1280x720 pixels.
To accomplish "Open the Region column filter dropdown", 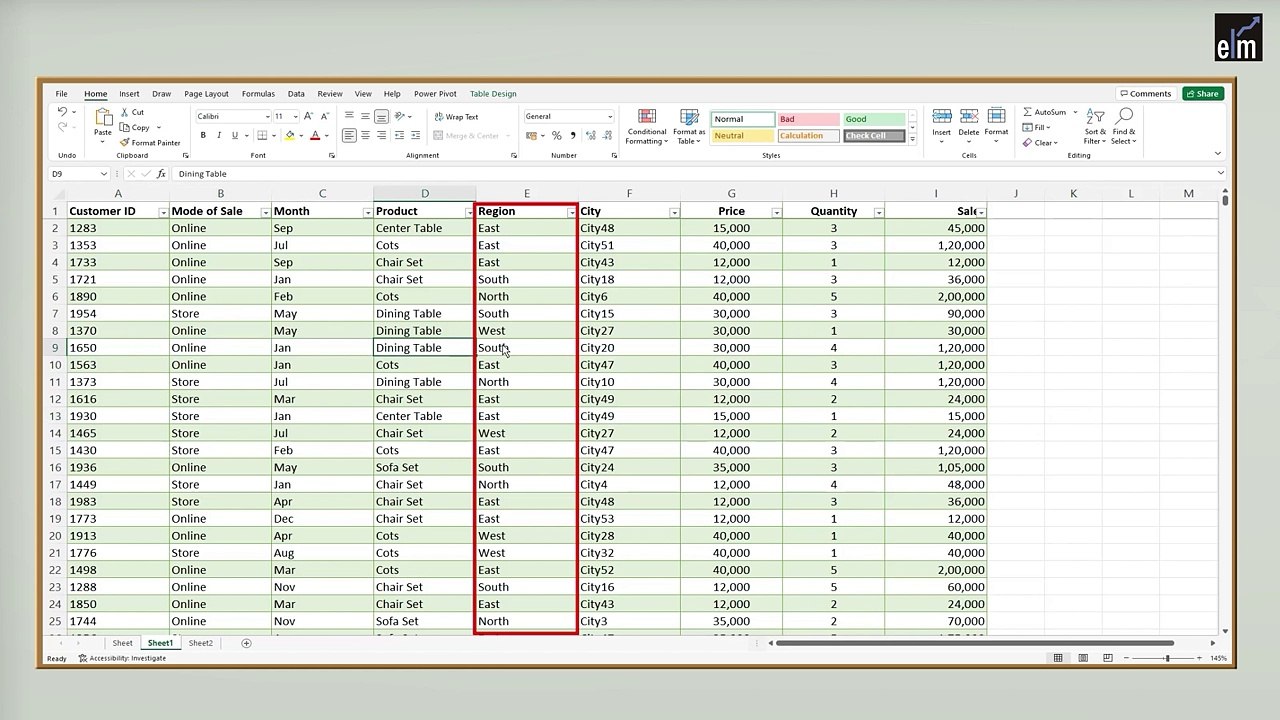I will (572, 212).
